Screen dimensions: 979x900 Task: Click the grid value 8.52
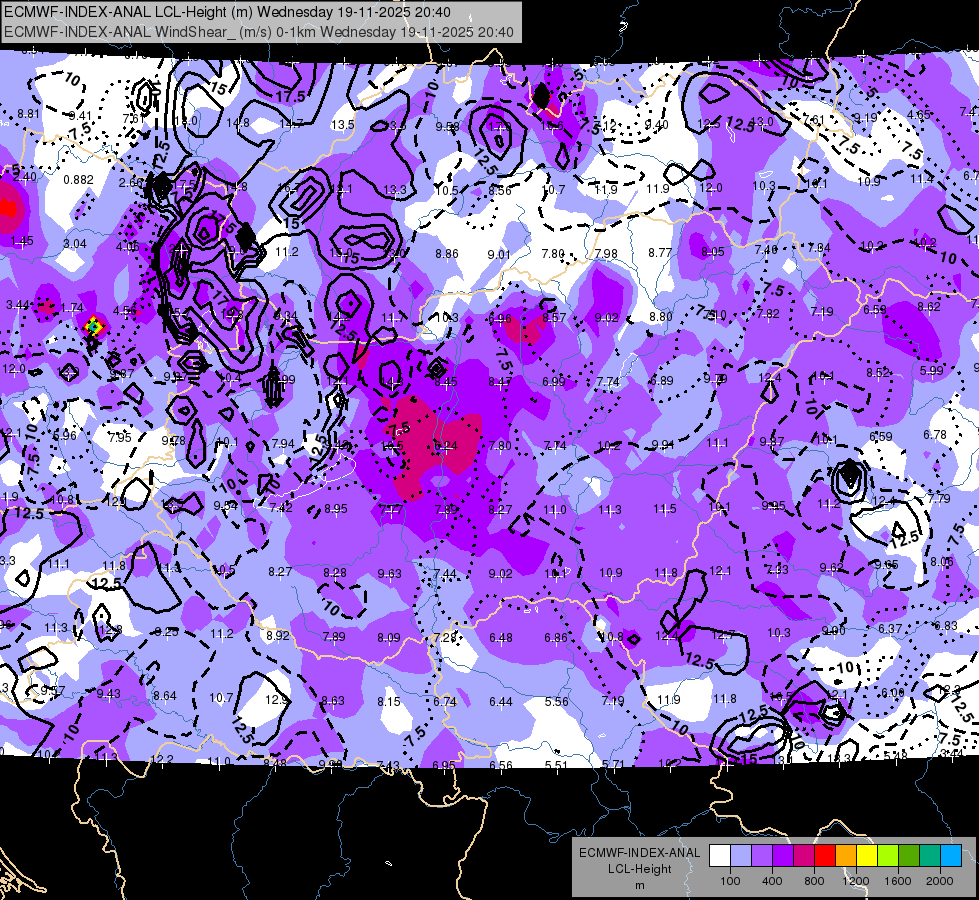(878, 373)
